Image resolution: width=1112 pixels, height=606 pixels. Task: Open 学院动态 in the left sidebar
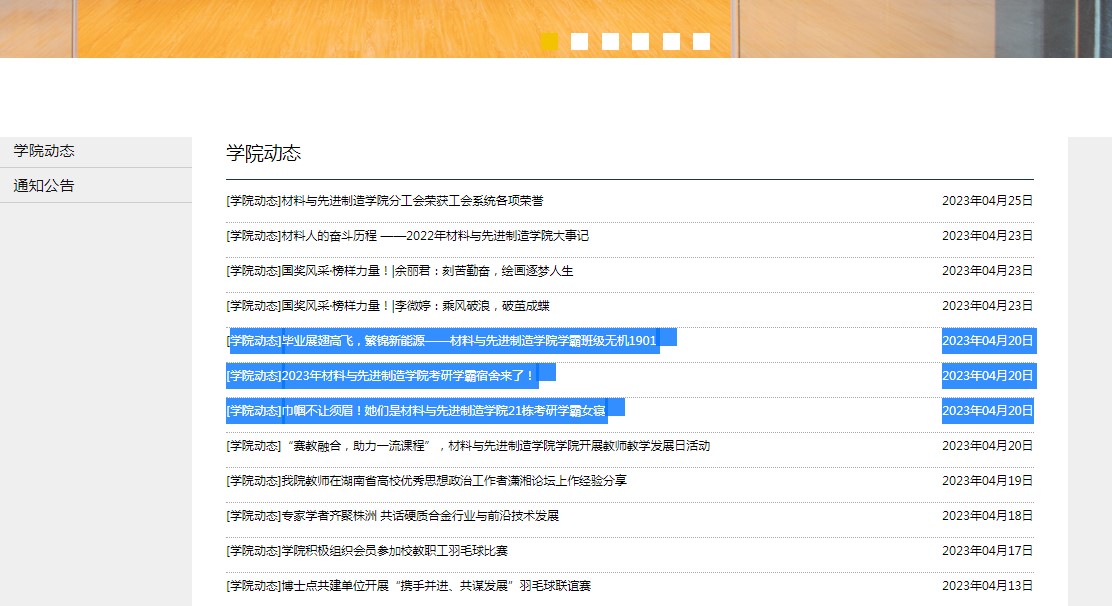coord(44,151)
